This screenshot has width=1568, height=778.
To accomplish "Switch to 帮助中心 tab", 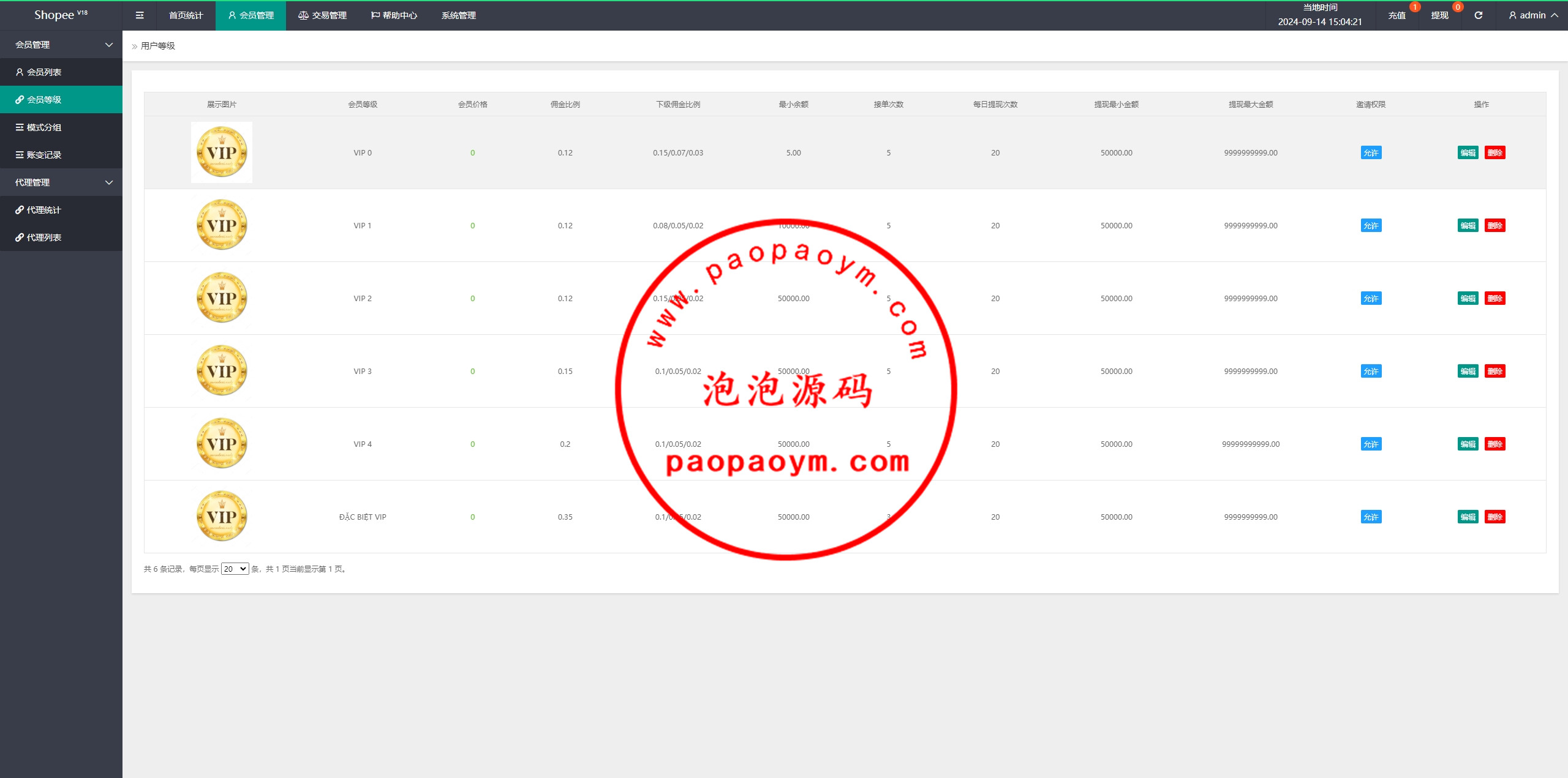I will point(394,15).
